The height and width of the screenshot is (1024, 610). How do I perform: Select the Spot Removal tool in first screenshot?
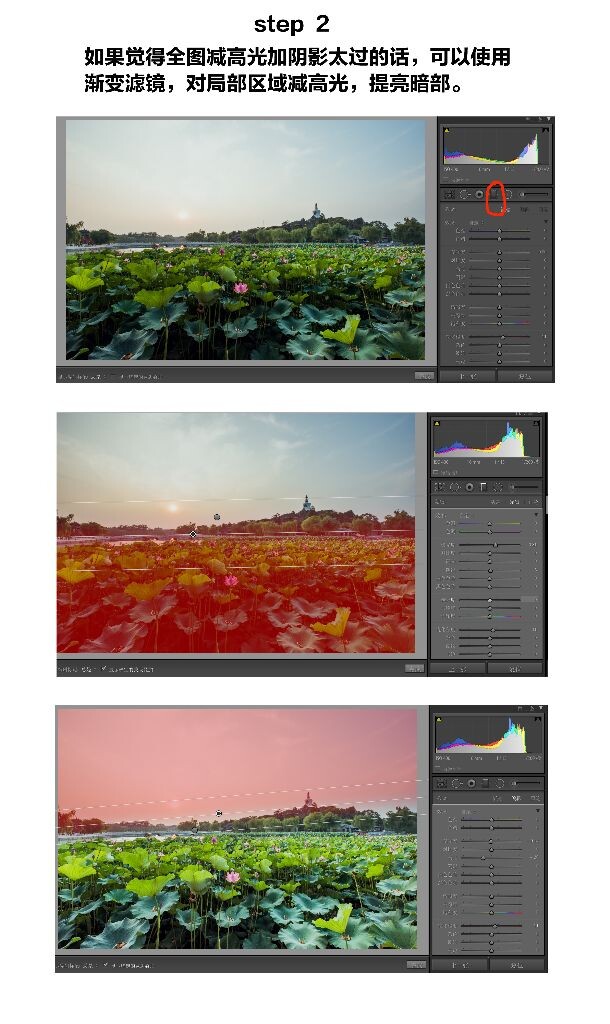pyautogui.click(x=464, y=194)
